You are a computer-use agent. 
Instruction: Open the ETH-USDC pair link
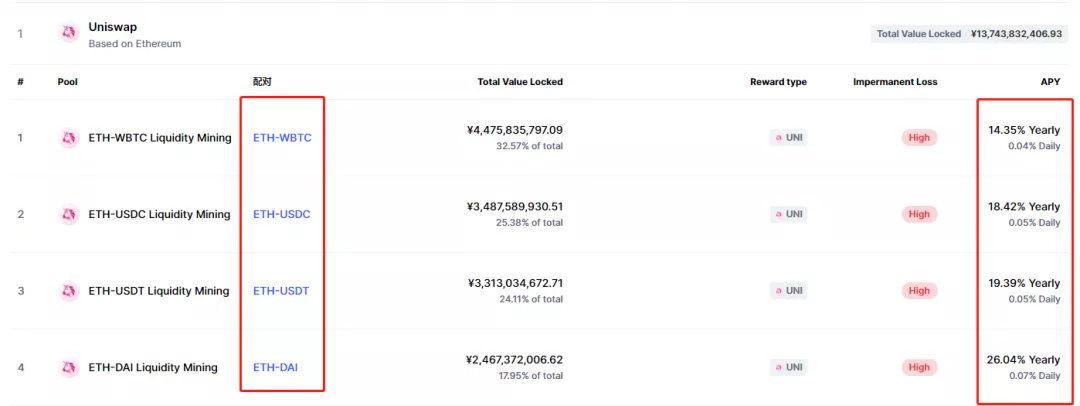(282, 214)
